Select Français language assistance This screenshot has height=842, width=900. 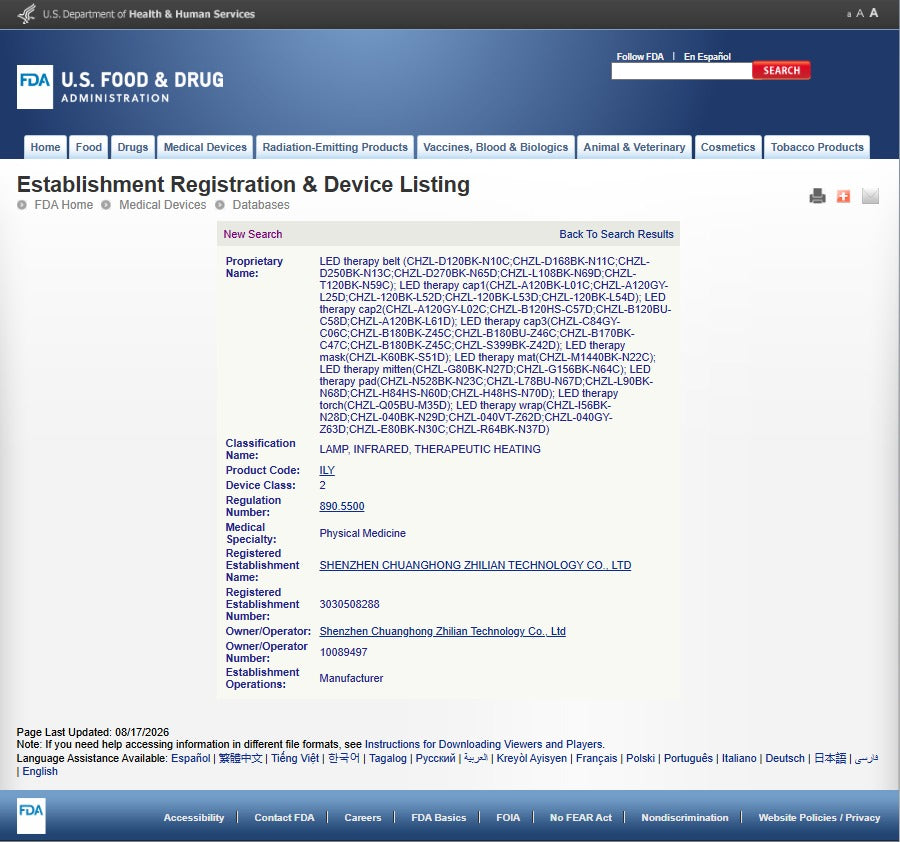(596, 758)
